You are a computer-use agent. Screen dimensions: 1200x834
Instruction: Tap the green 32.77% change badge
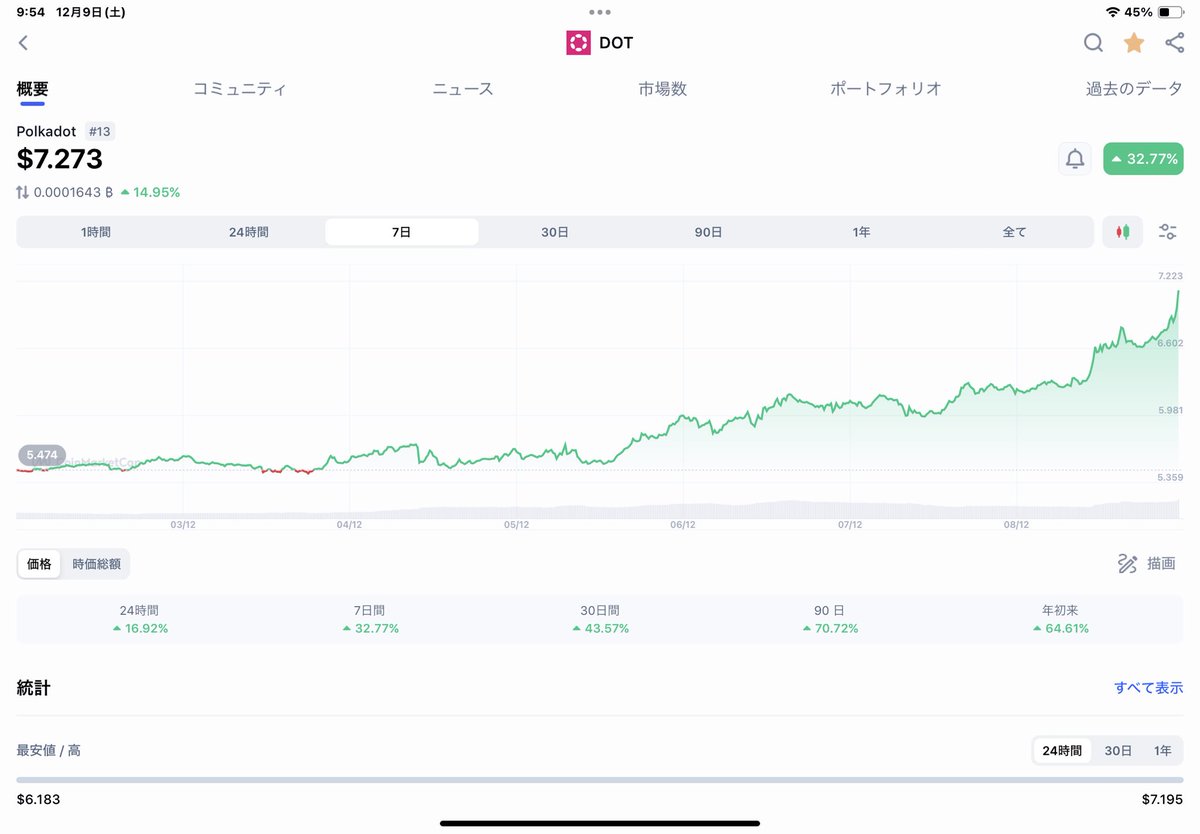click(1143, 159)
